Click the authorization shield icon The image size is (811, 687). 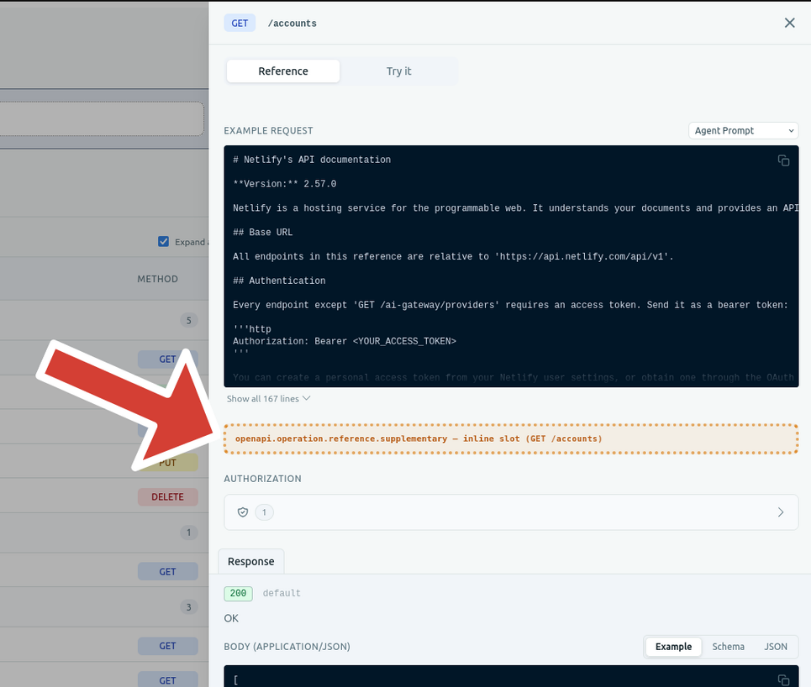(243, 512)
